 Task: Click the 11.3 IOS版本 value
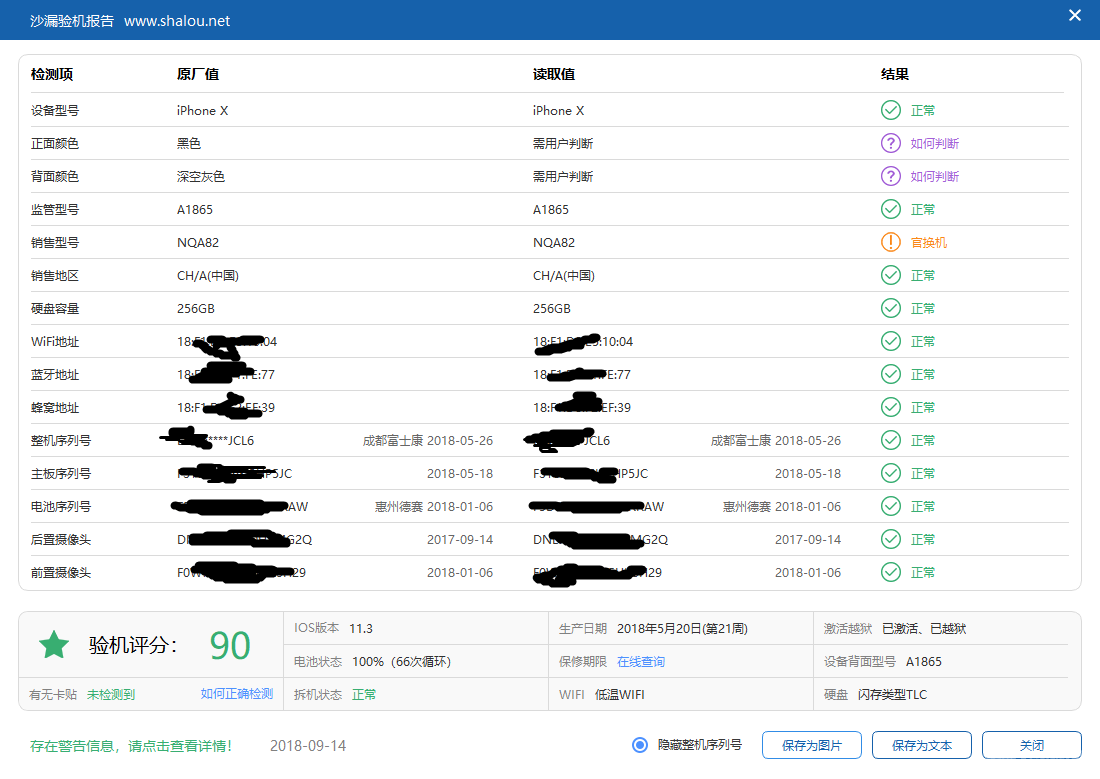[x=361, y=628]
